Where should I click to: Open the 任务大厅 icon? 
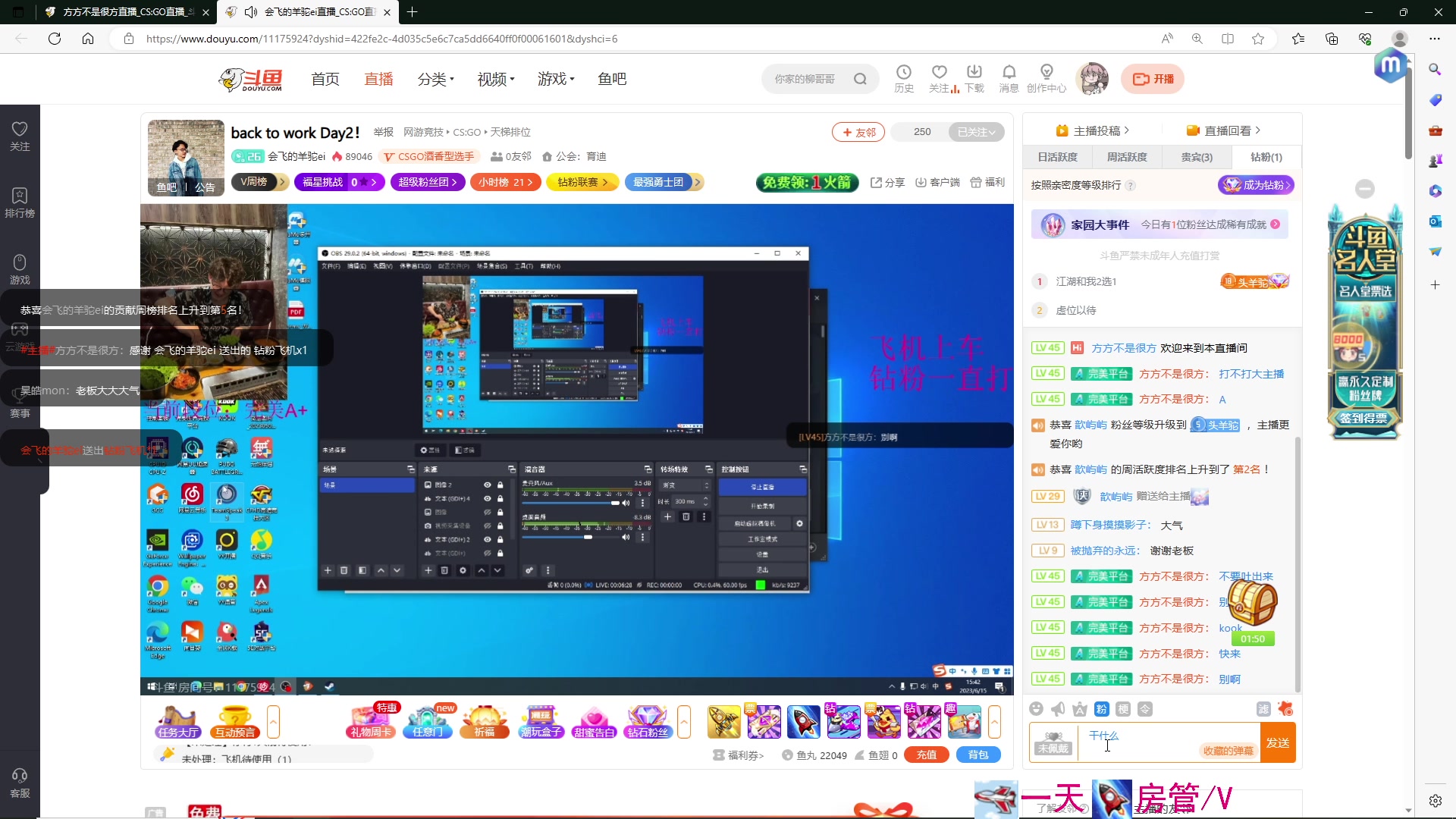pyautogui.click(x=178, y=722)
